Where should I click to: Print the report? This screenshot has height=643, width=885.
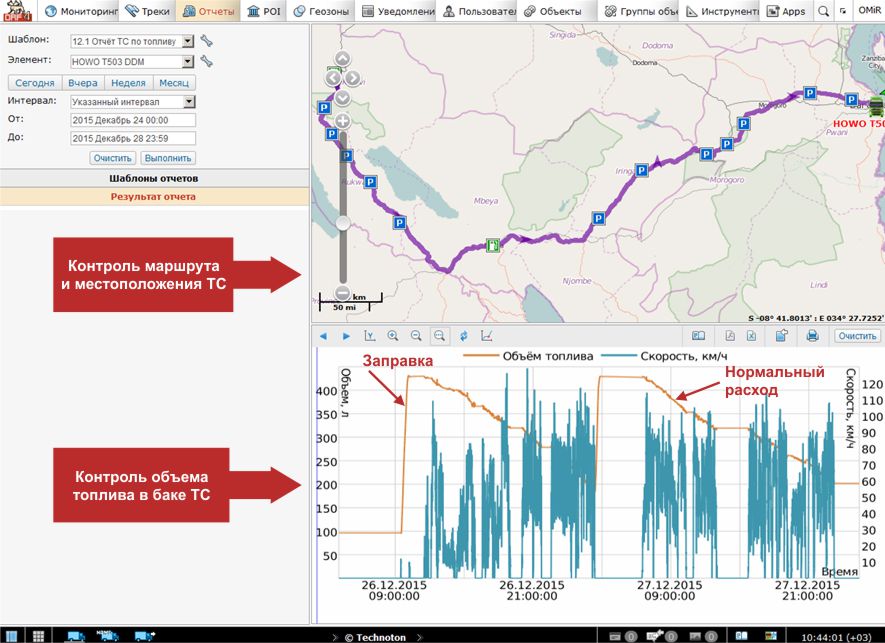[812, 336]
